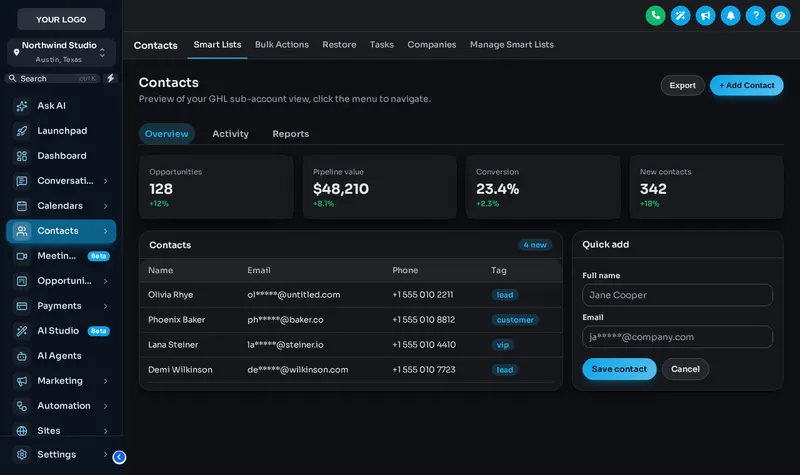
Task: Select the Olivia Rhye contact row
Action: tap(351, 294)
